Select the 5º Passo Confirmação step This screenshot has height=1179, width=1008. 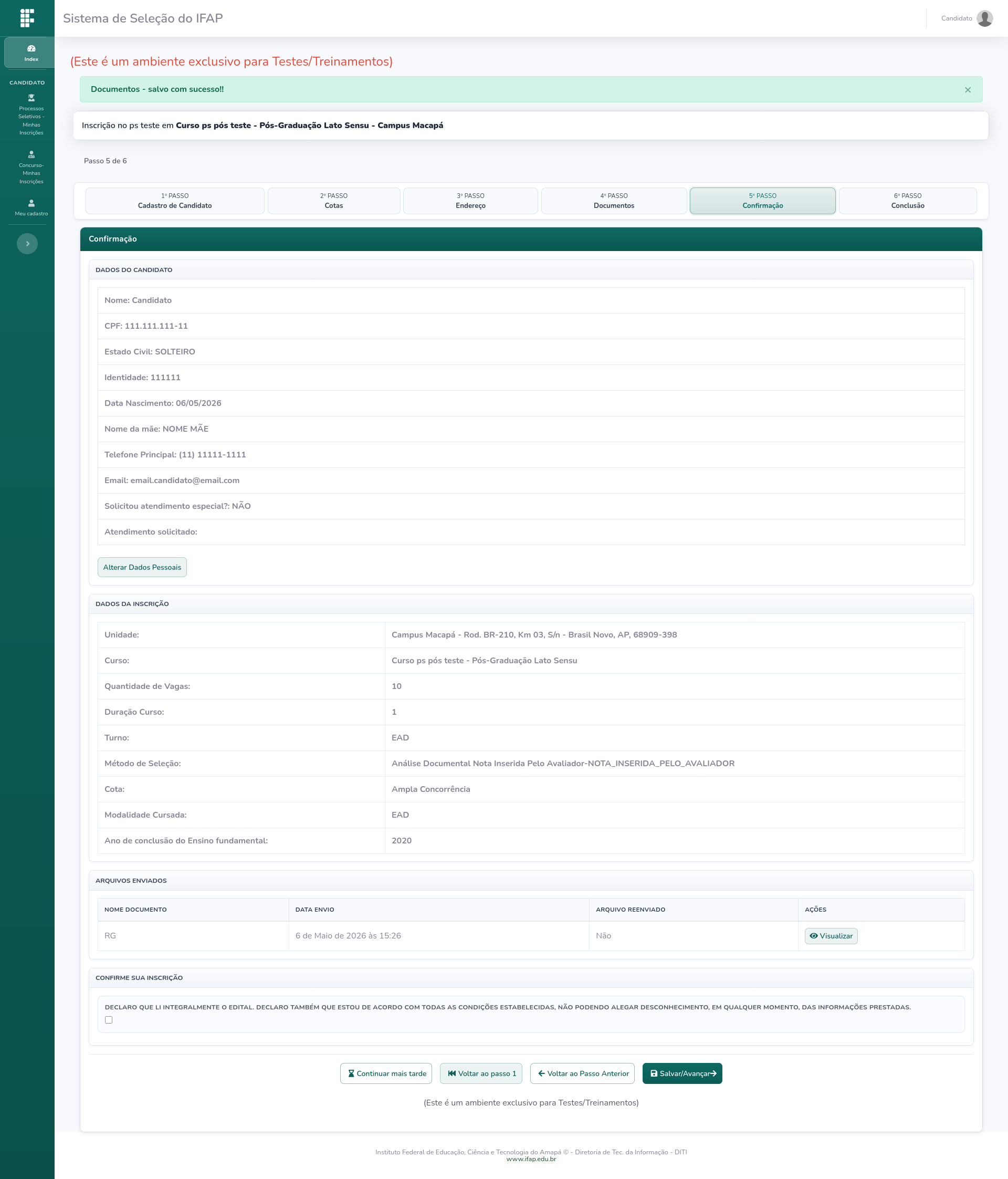click(762, 201)
